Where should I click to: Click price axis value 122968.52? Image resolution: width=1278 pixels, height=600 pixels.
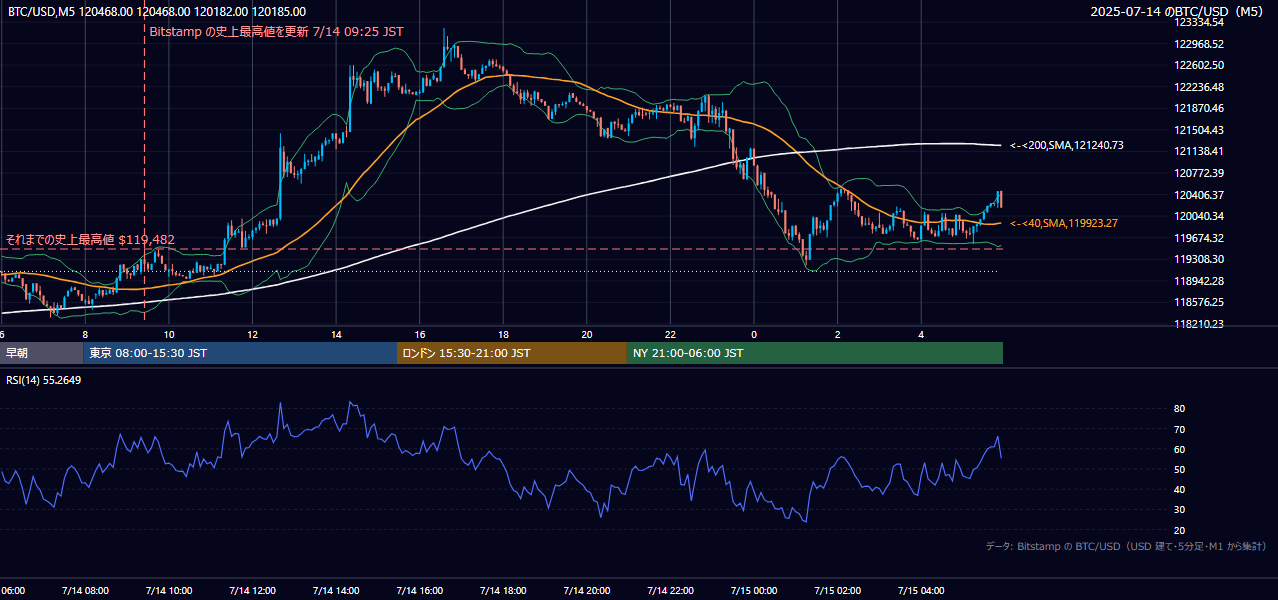(x=1200, y=44)
